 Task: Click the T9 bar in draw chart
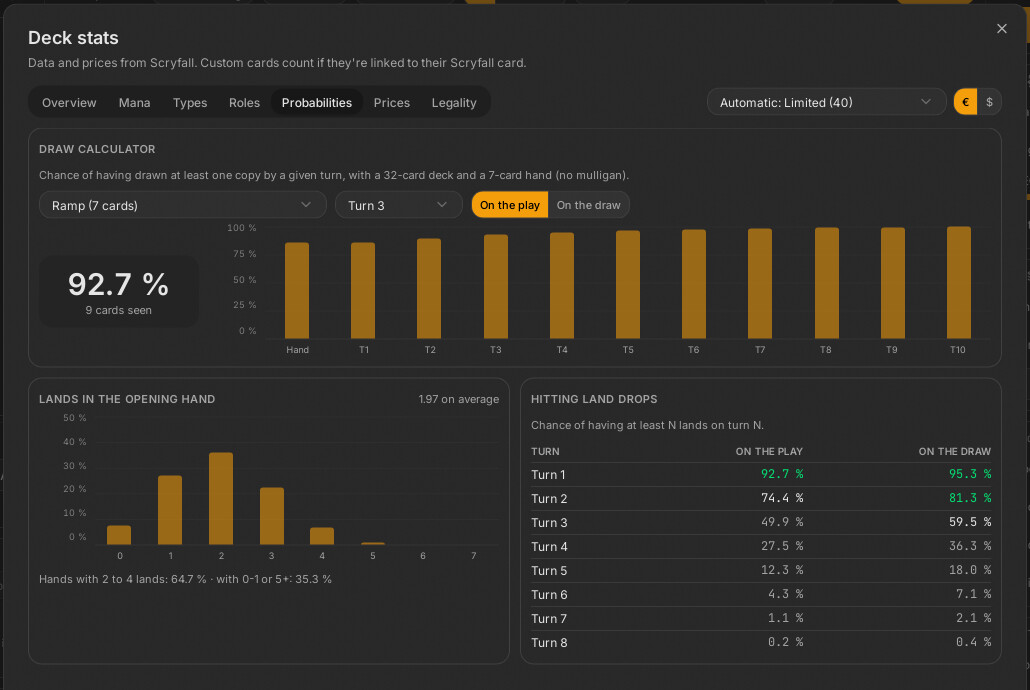click(893, 283)
